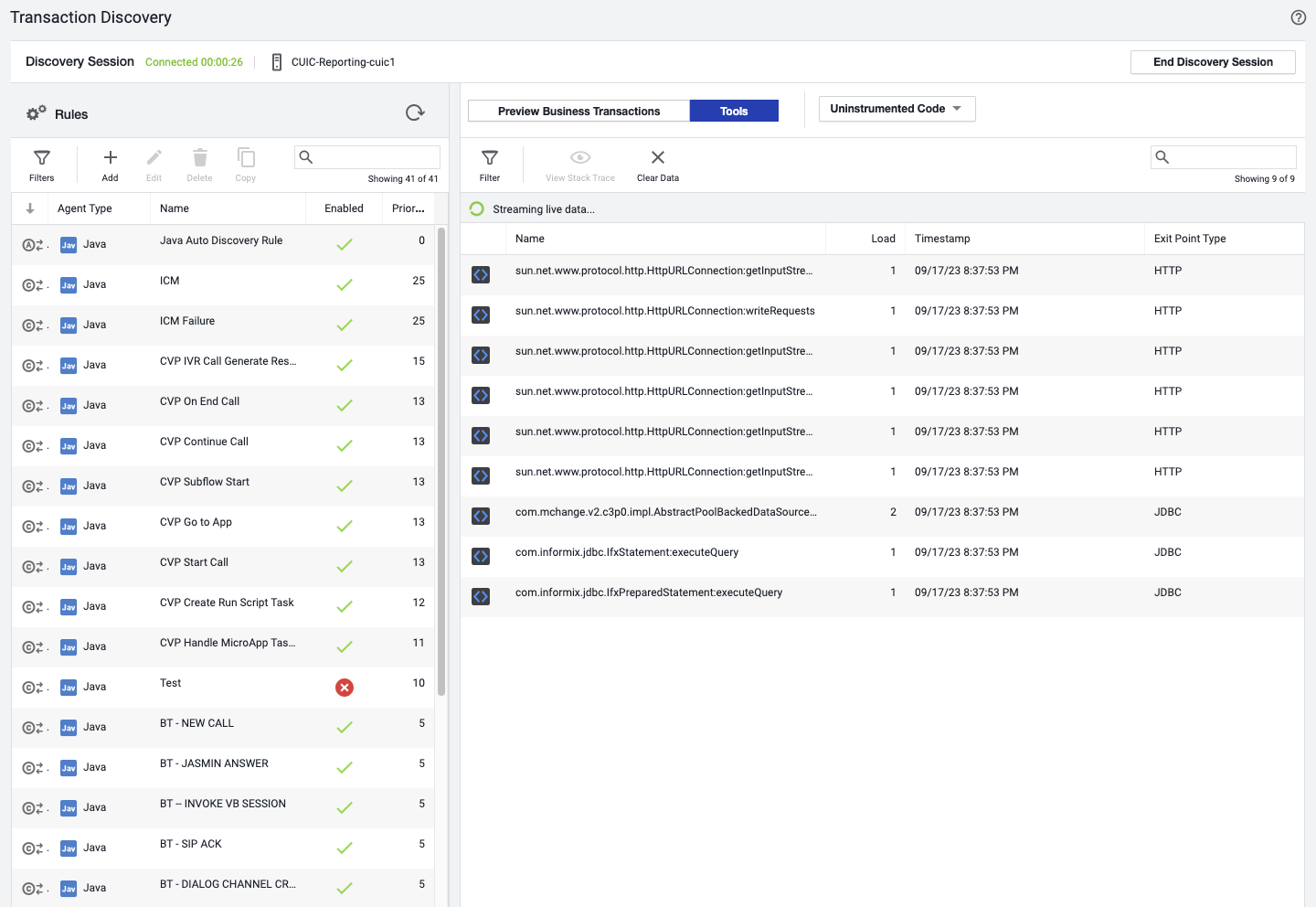Select the CVP Handle MicroApp Tas... rule

coord(223,647)
